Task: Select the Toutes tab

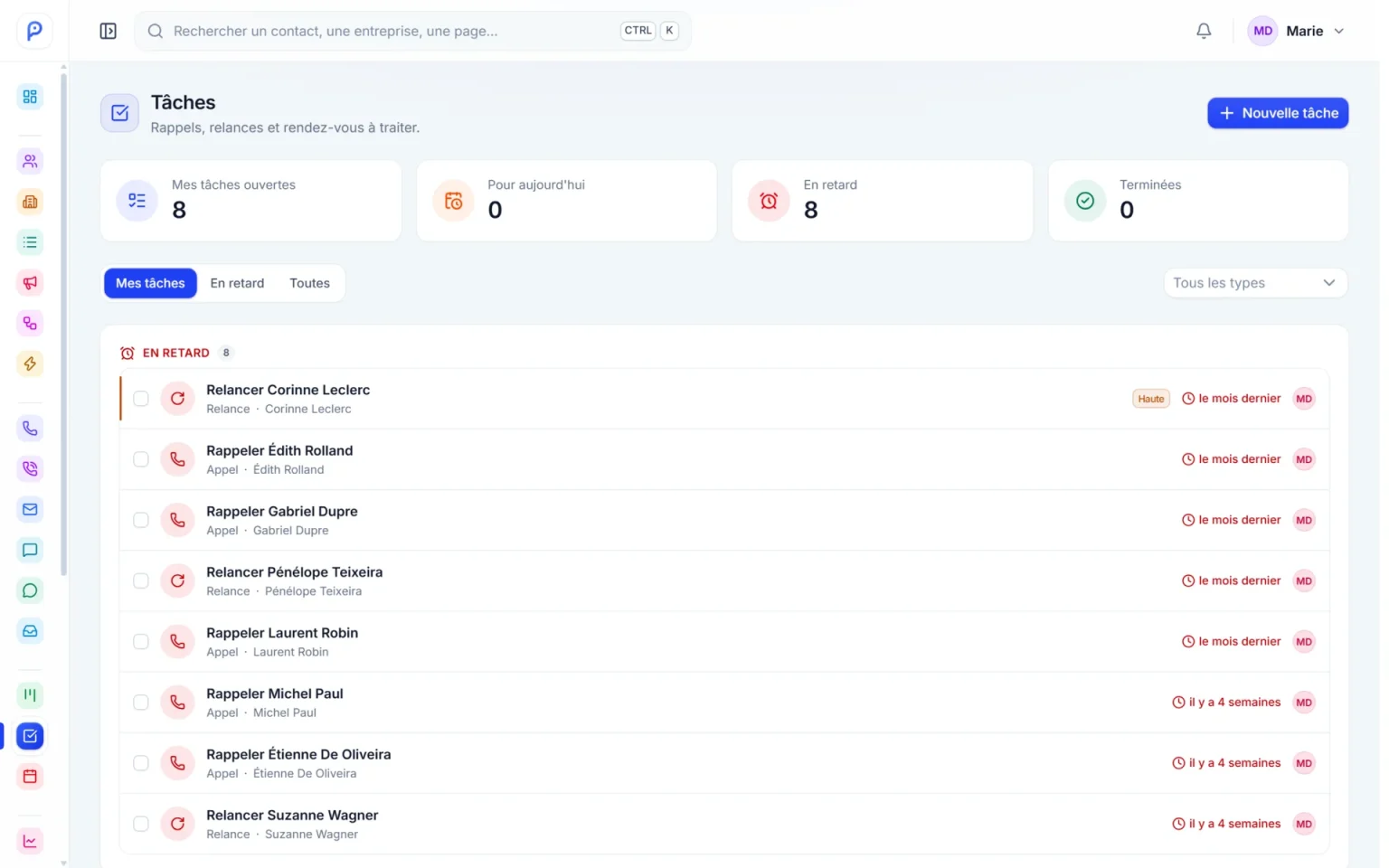Action: [x=309, y=283]
